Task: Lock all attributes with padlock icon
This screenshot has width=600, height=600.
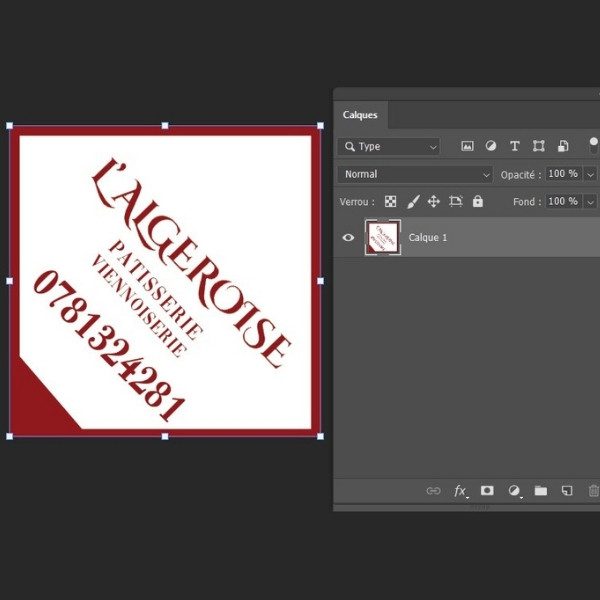Action: pyautogui.click(x=478, y=201)
